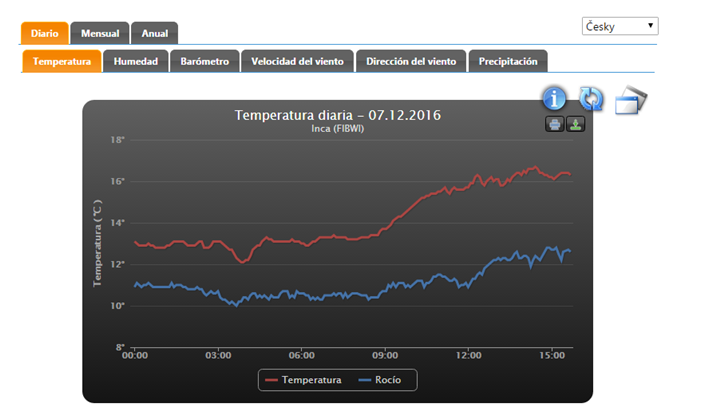Click the chart title Temperatura diaria
Screen dimensions: 720x415
[337, 115]
